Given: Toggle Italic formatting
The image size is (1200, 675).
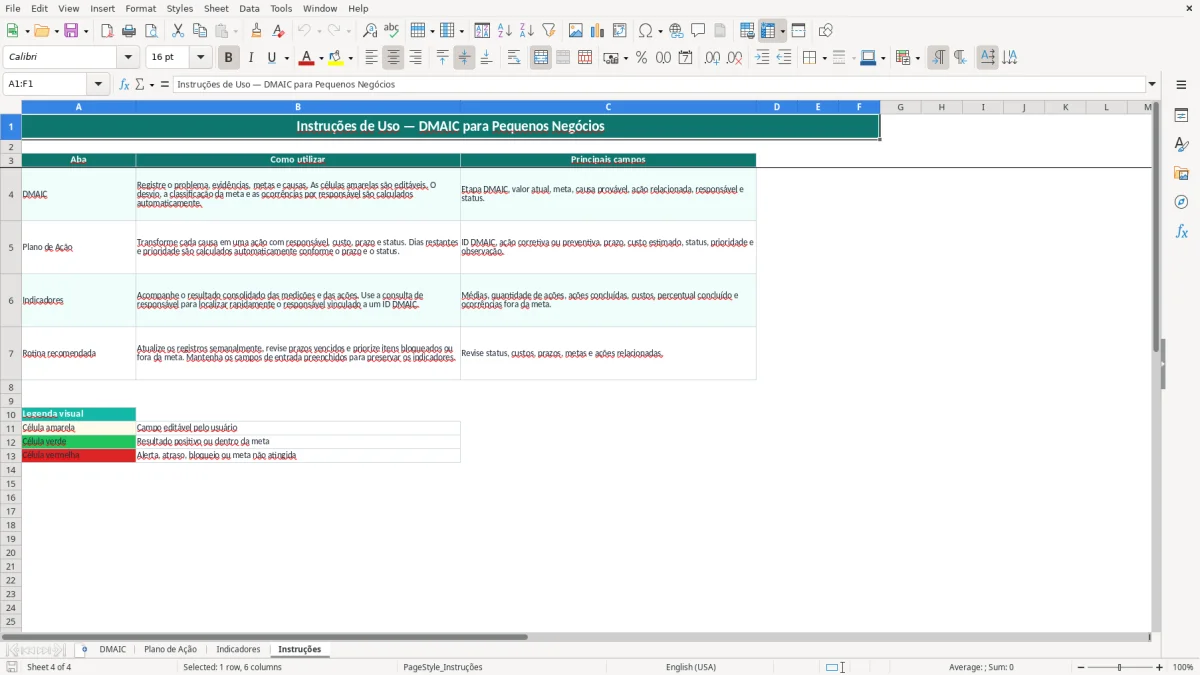Looking at the screenshot, I should [251, 58].
